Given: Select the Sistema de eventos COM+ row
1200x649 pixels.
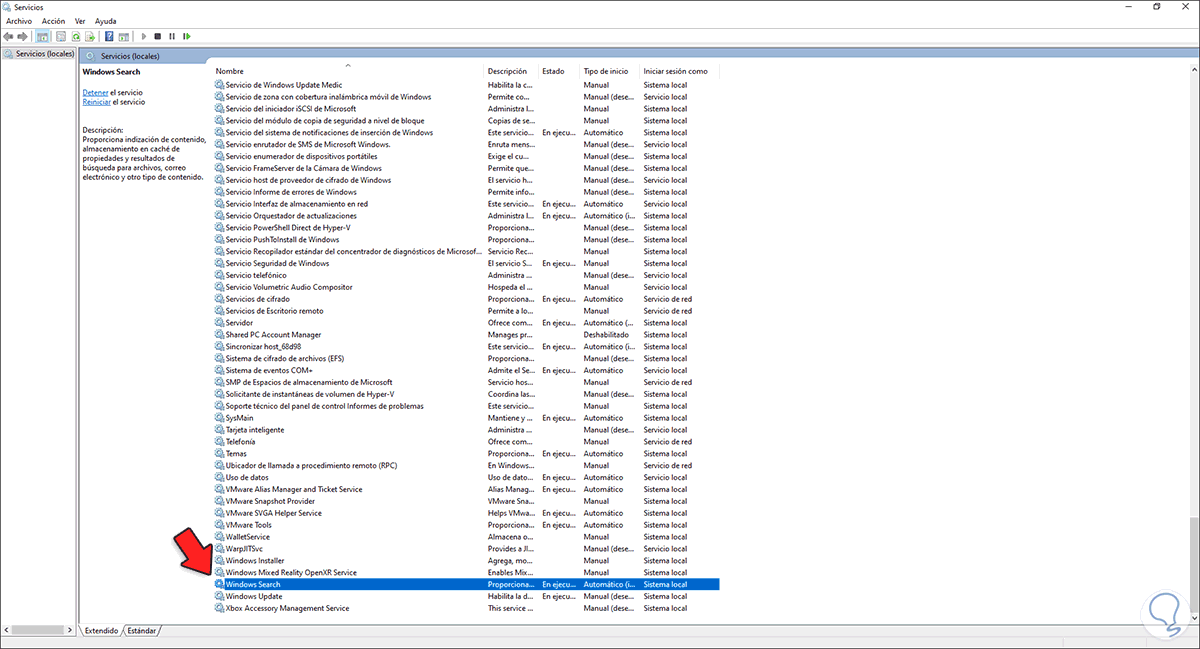Looking at the screenshot, I should [x=466, y=370].
